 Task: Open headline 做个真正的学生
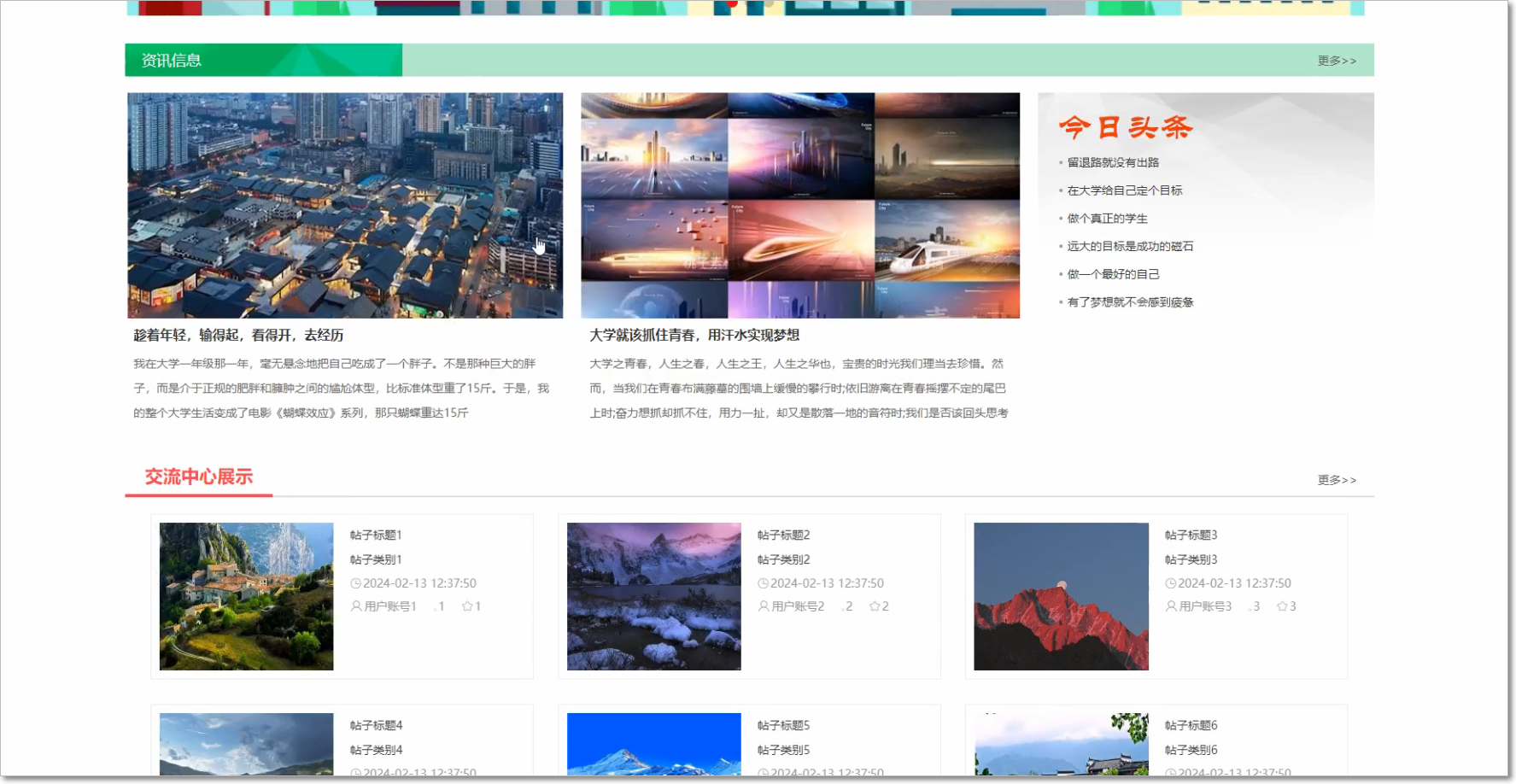coord(1107,219)
